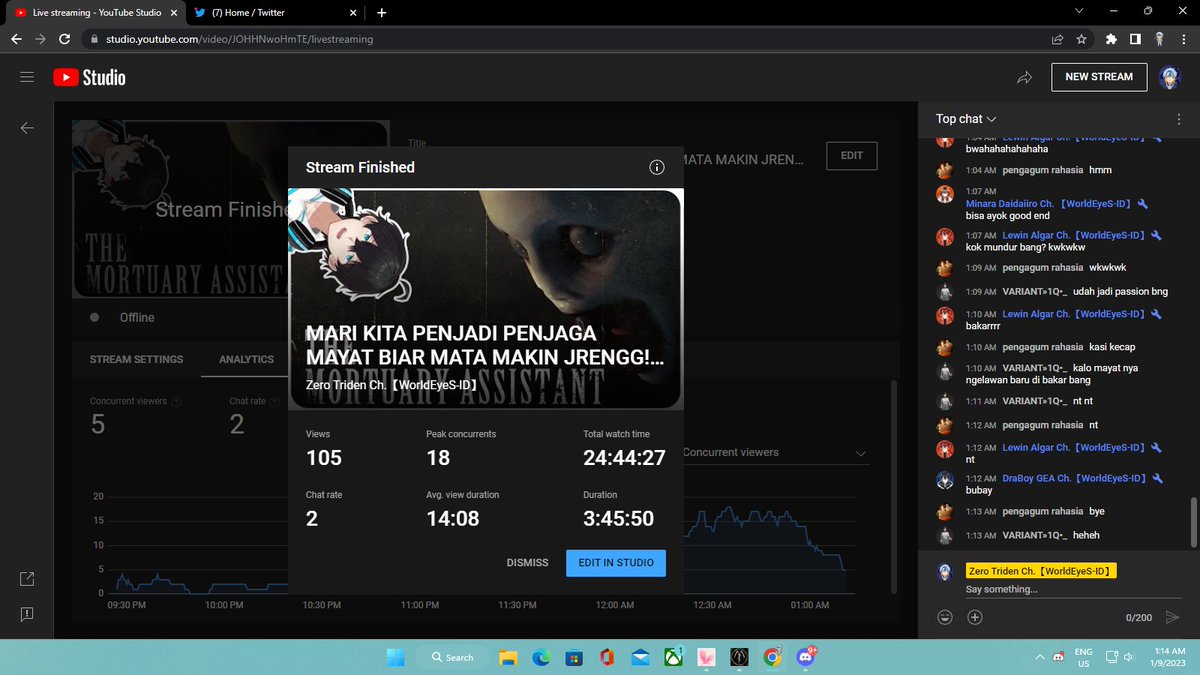Click the Views value 105

pyautogui.click(x=324, y=458)
